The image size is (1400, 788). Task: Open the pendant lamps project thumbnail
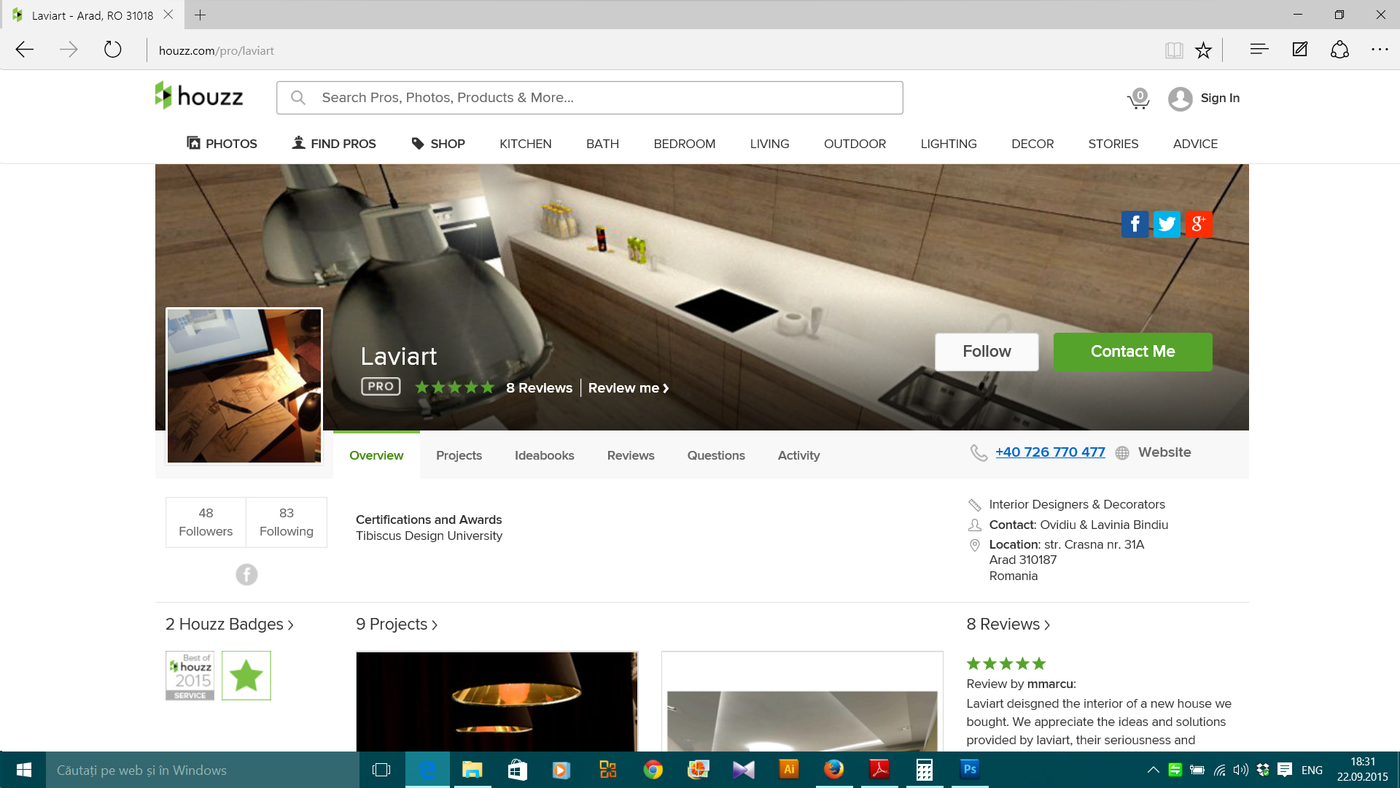496,702
